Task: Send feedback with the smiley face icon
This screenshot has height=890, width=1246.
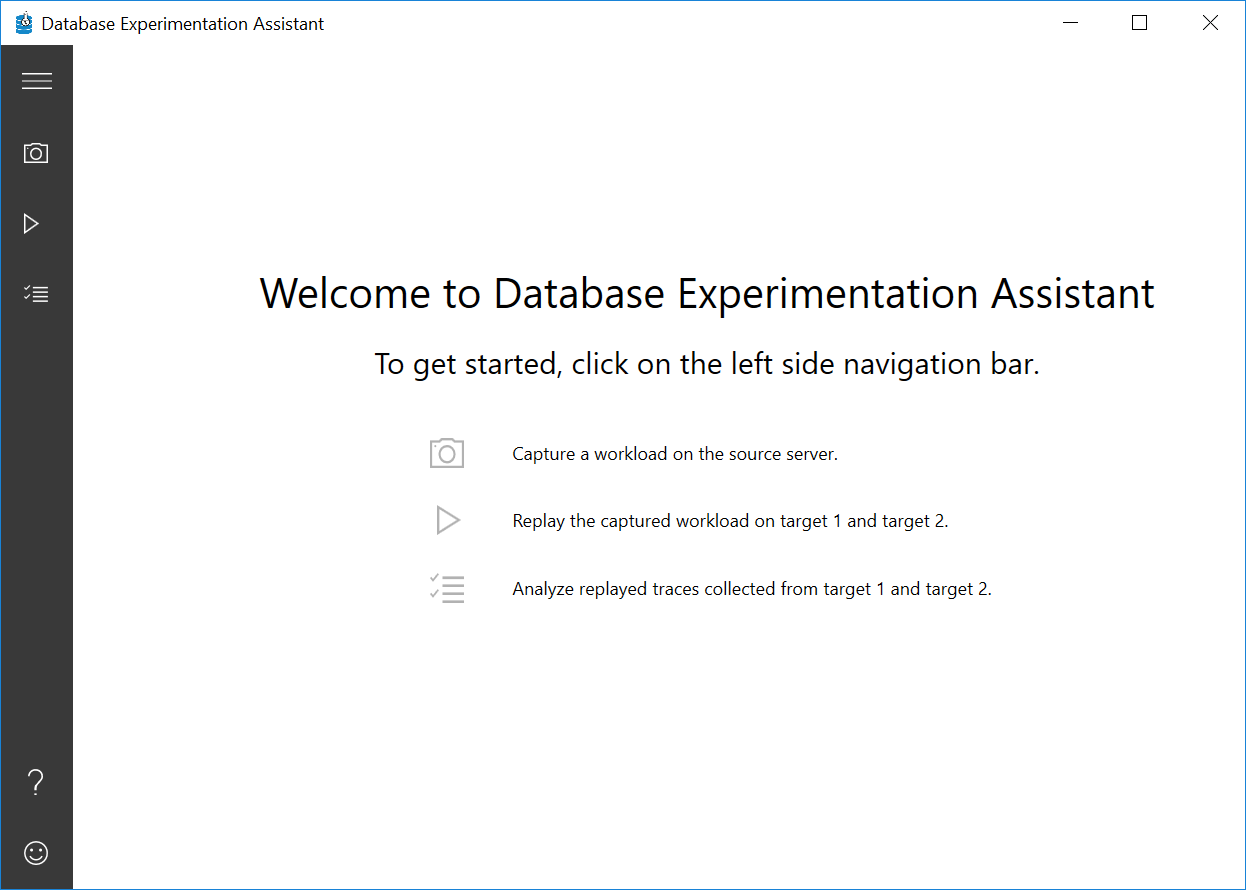Action: tap(36, 853)
